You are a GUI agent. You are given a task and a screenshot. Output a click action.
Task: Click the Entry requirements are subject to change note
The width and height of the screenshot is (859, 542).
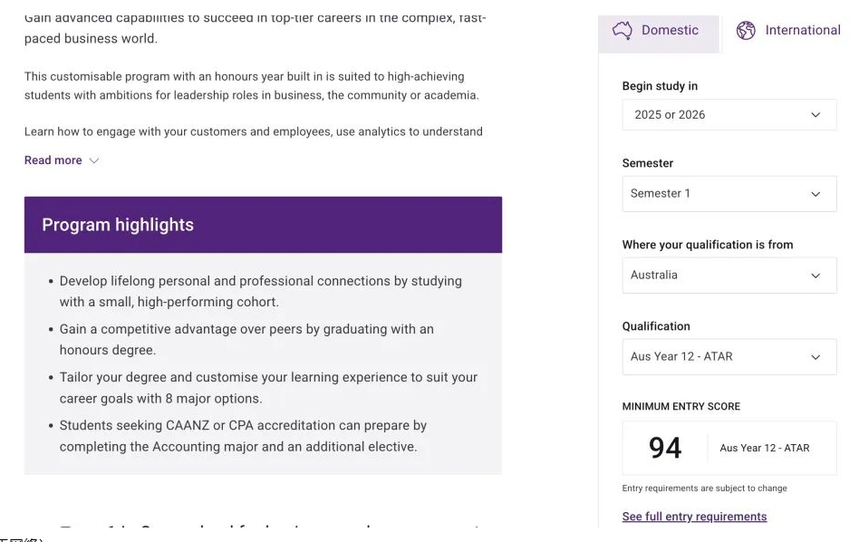tap(705, 488)
